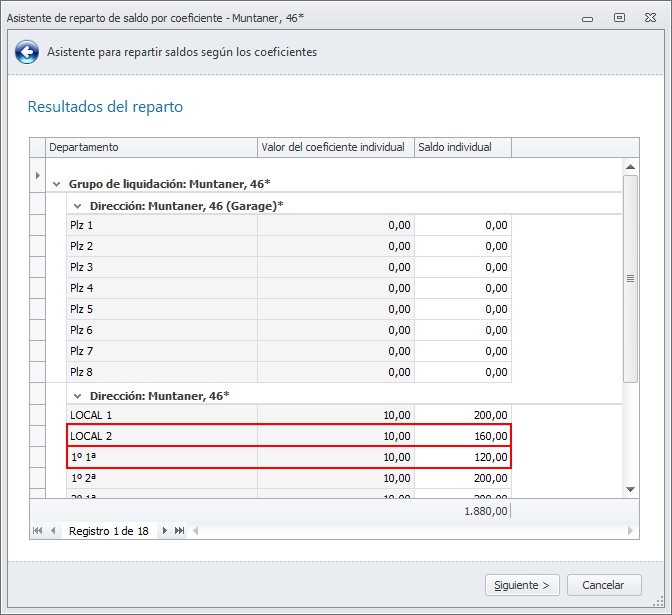Go to first record in navigator
The height and width of the screenshot is (615, 672).
pyautogui.click(x=39, y=531)
